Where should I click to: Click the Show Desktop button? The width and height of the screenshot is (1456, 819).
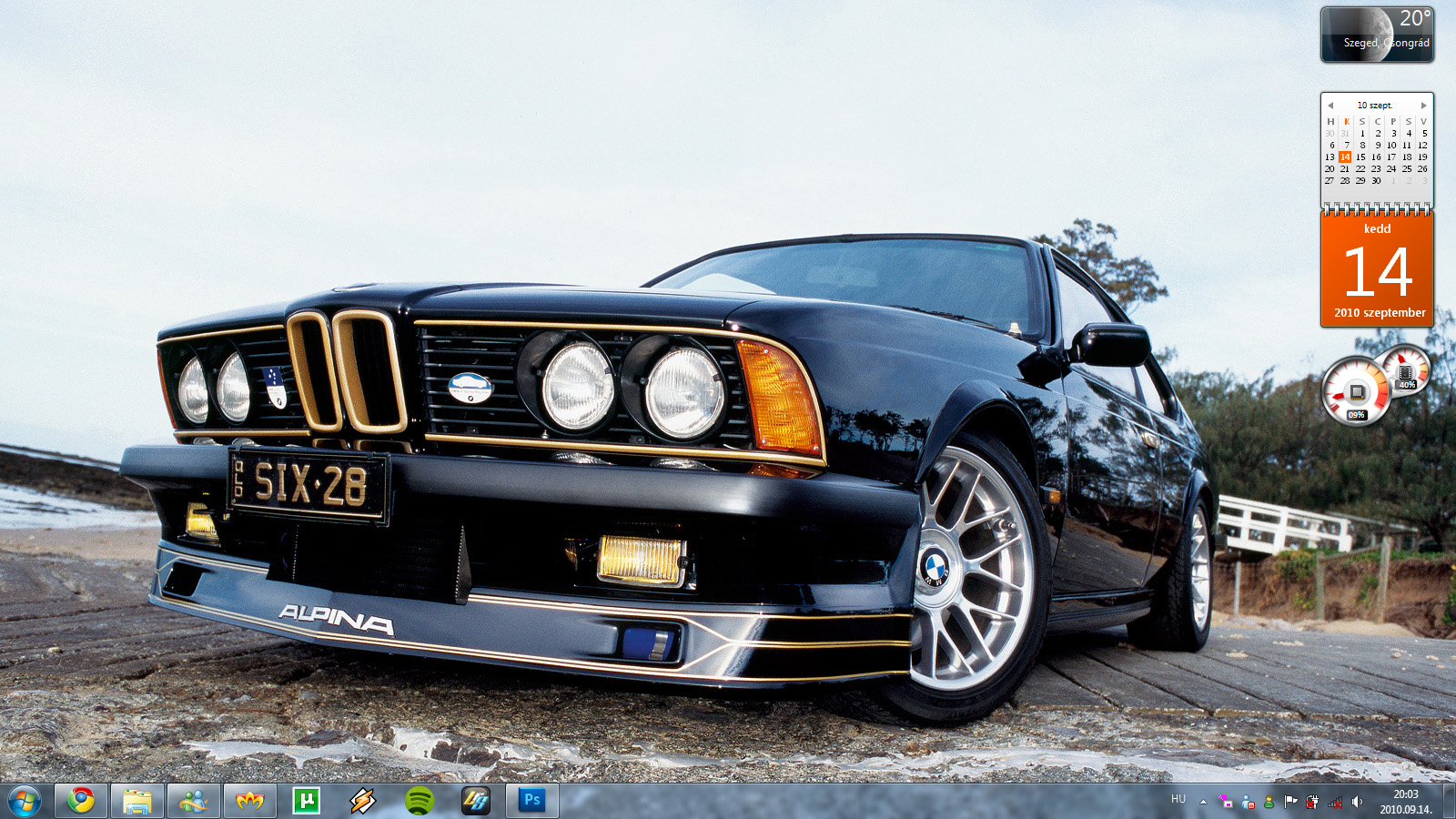click(x=1449, y=802)
